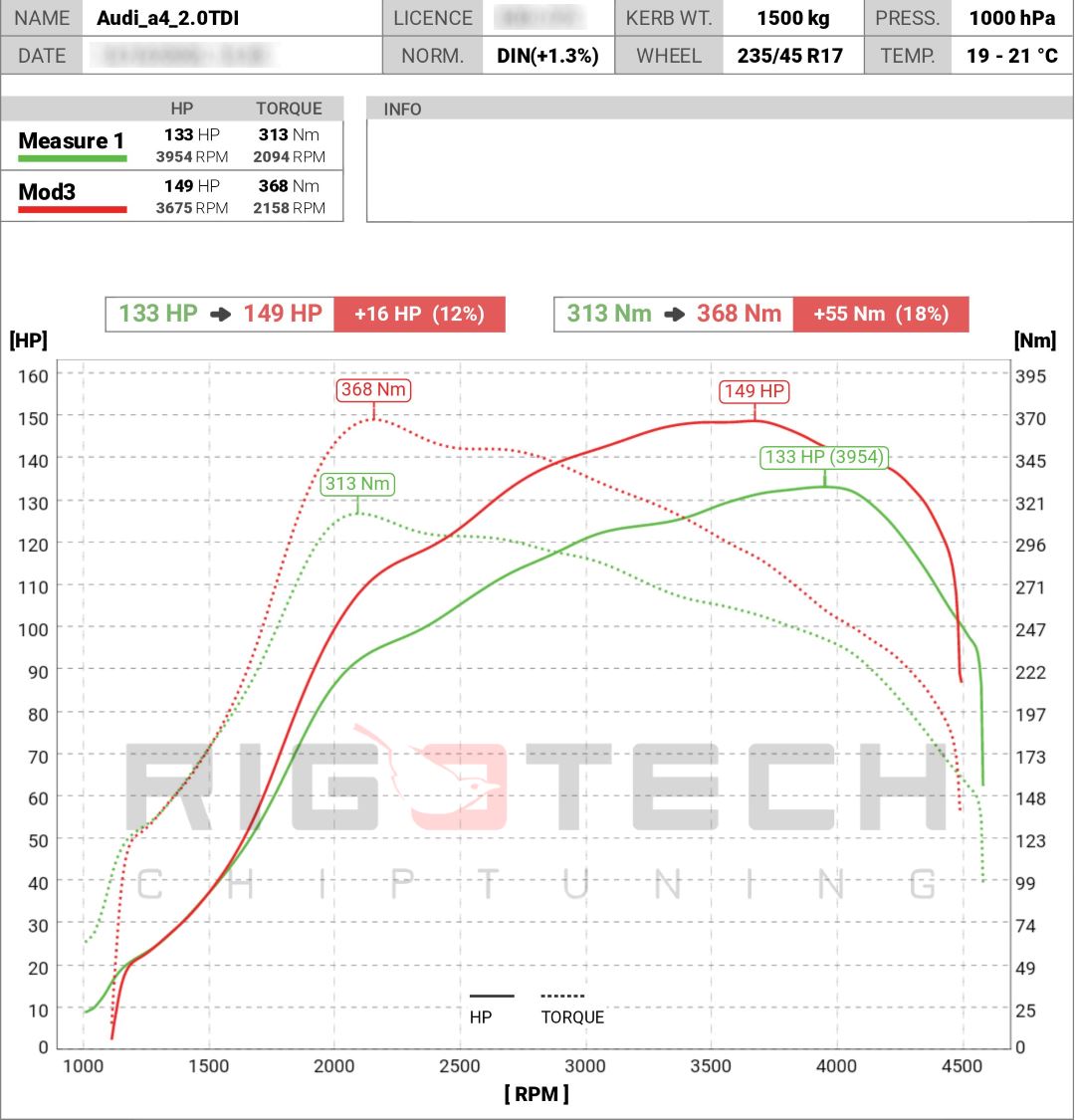Image resolution: width=1075 pixels, height=1120 pixels.
Task: Click the 395 tick on the Nm axis
Action: pyautogui.click(x=1031, y=376)
